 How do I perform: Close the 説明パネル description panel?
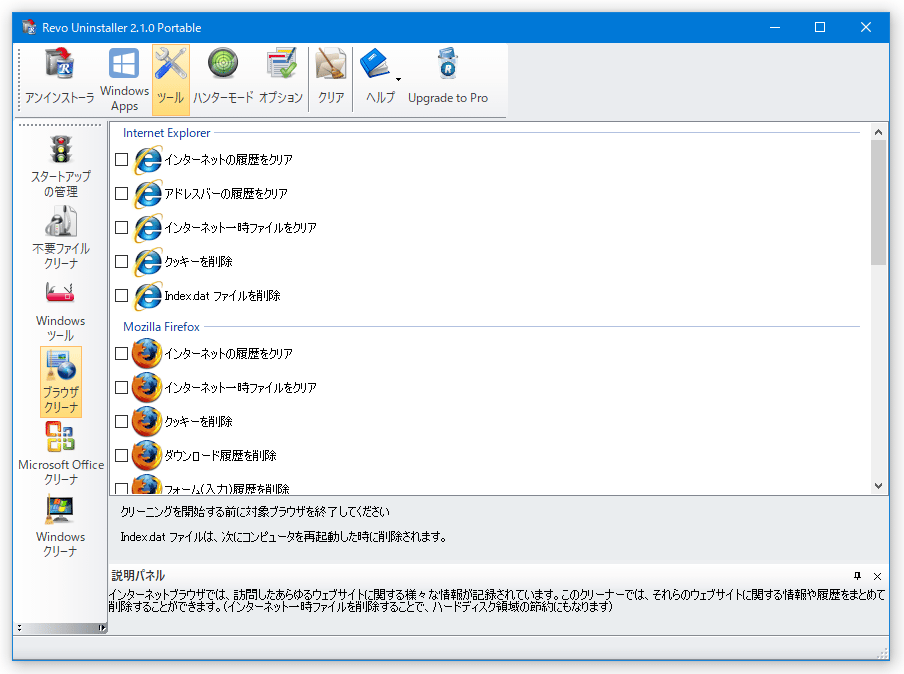[x=877, y=576]
